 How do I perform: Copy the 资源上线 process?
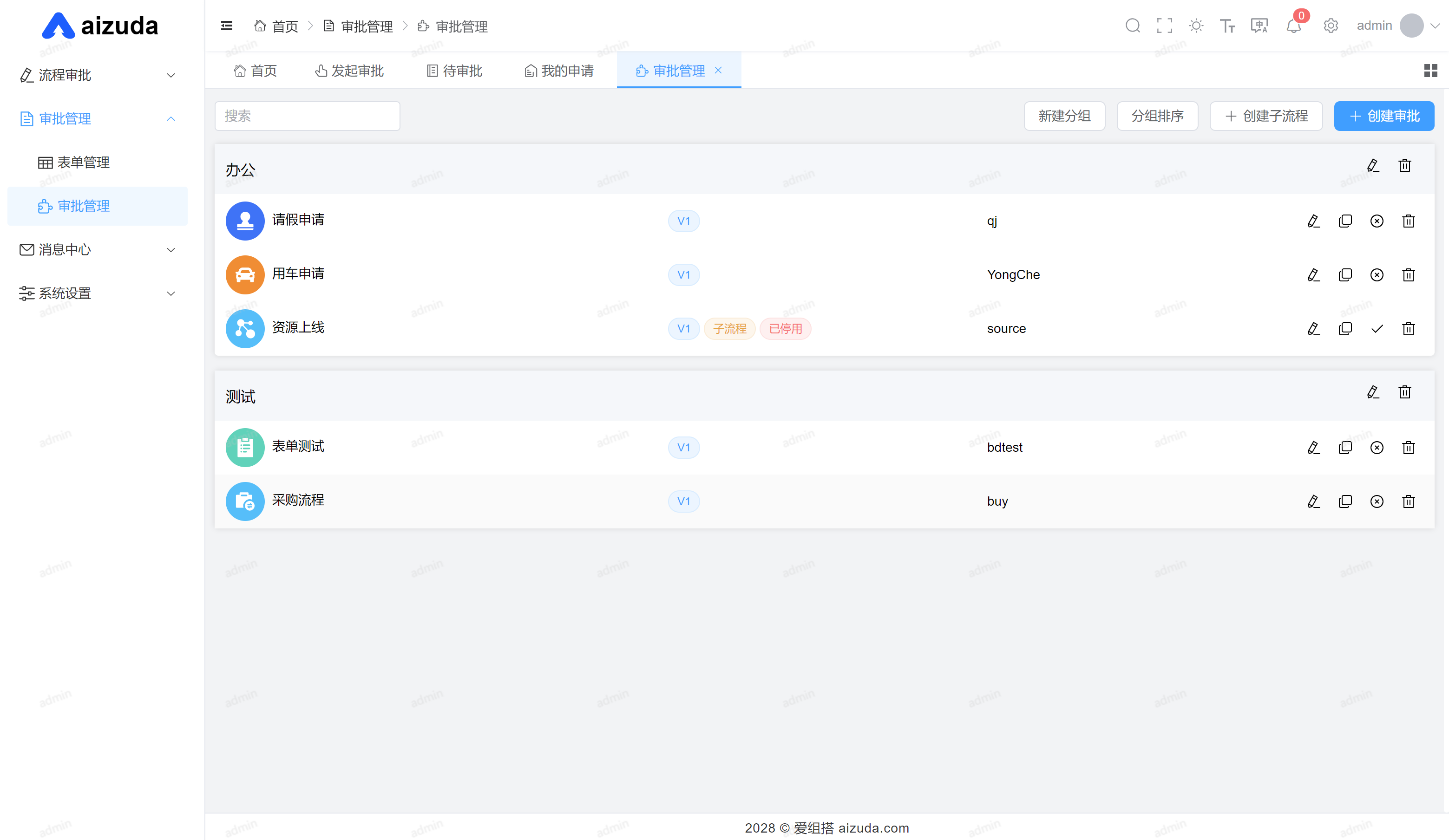(1345, 329)
